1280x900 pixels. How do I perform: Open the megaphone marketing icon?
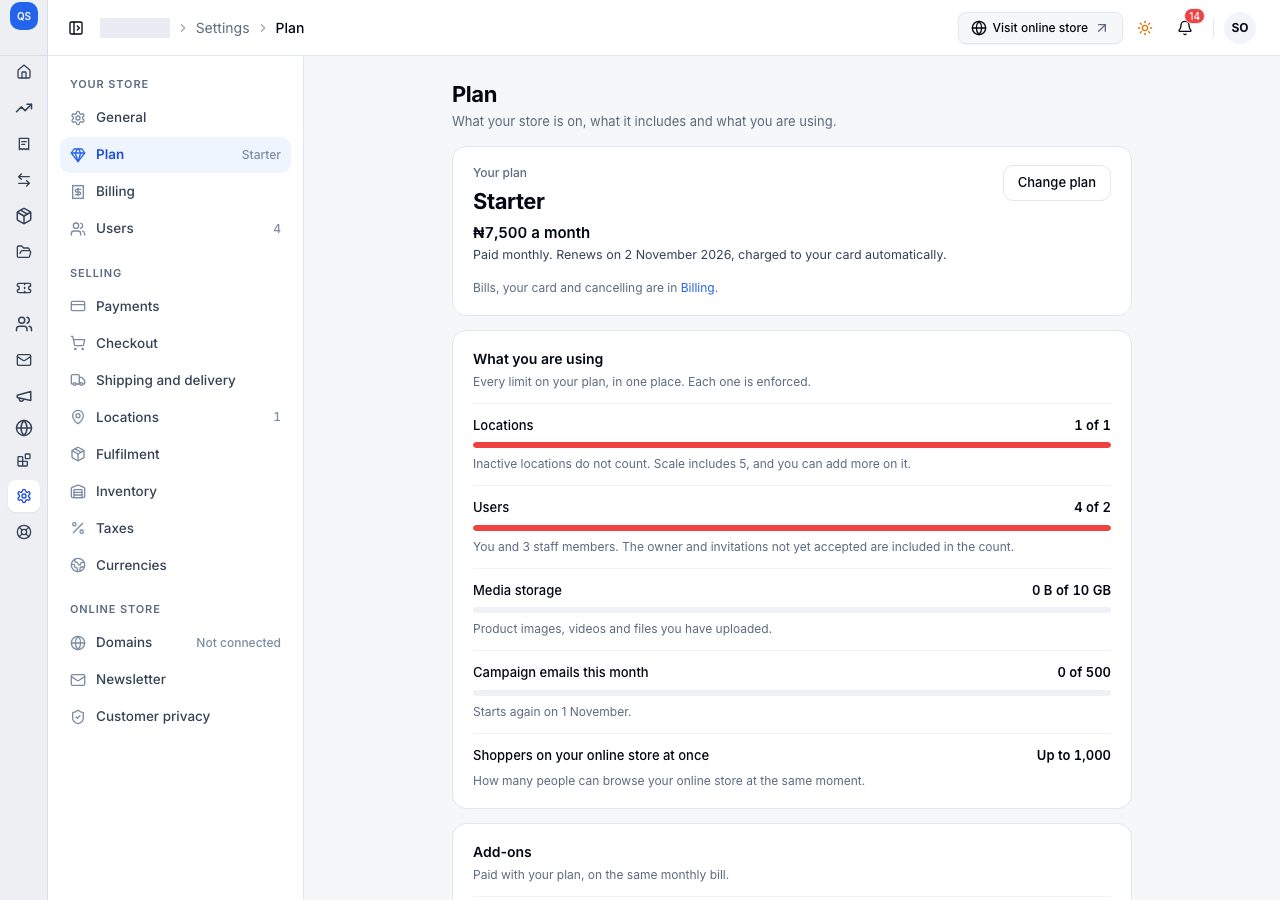pos(24,396)
